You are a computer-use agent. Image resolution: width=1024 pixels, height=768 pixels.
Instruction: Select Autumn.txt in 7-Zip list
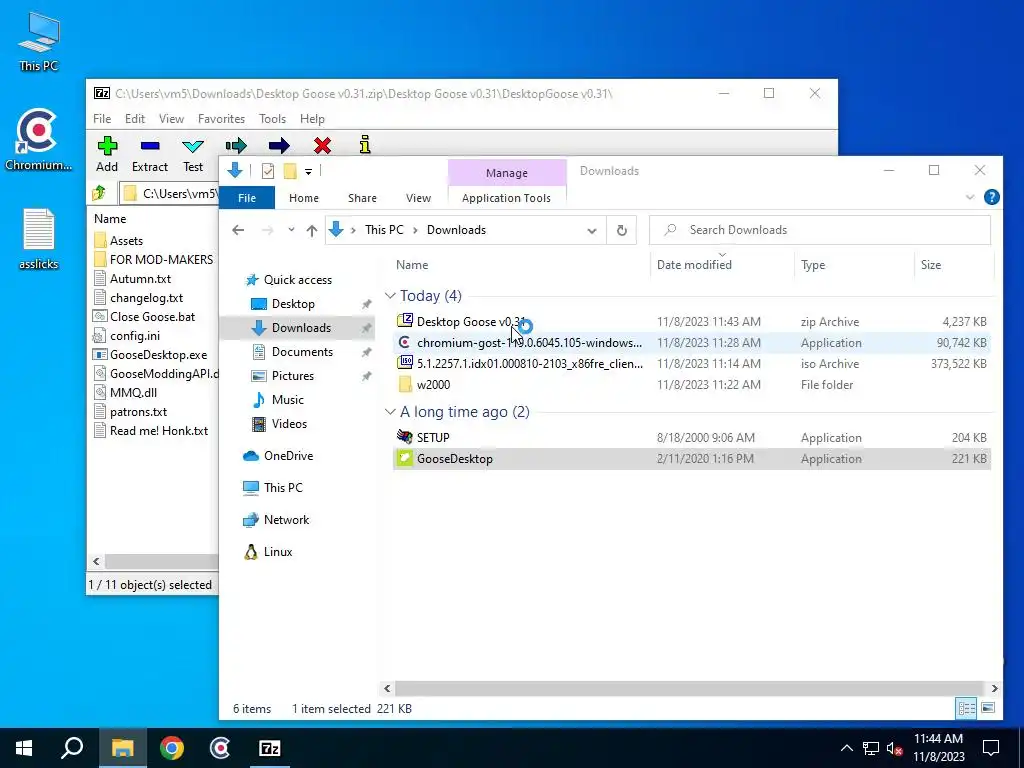pos(133,279)
